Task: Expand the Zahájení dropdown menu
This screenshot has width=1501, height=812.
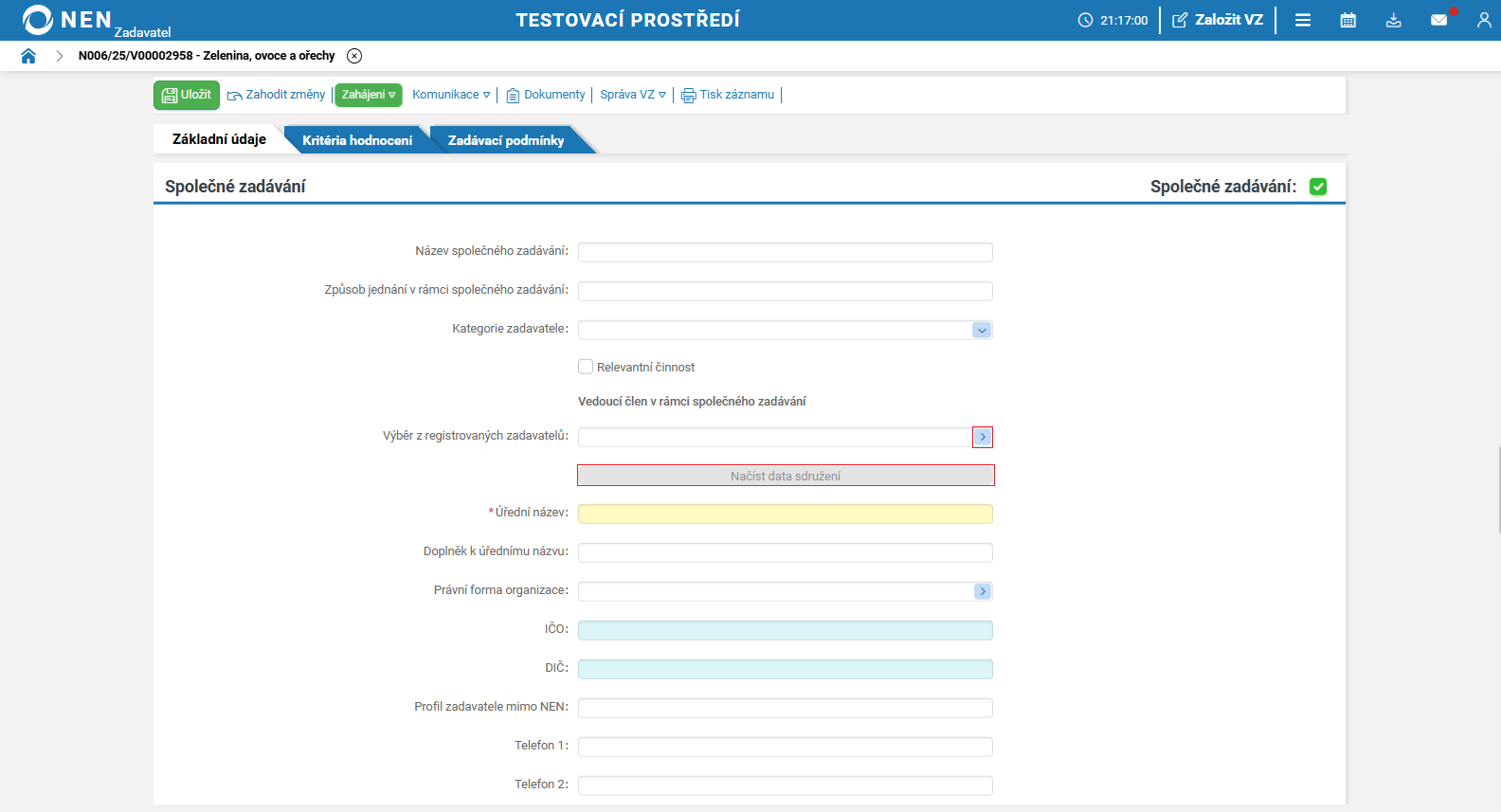Action: tap(369, 95)
